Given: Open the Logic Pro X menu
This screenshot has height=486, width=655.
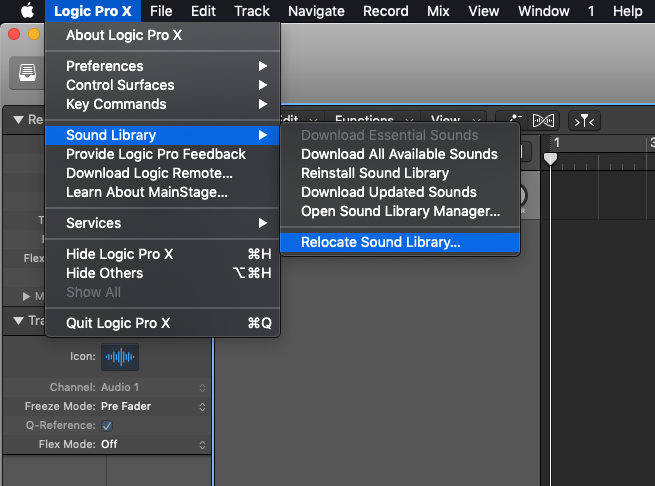Looking at the screenshot, I should click(x=93, y=11).
